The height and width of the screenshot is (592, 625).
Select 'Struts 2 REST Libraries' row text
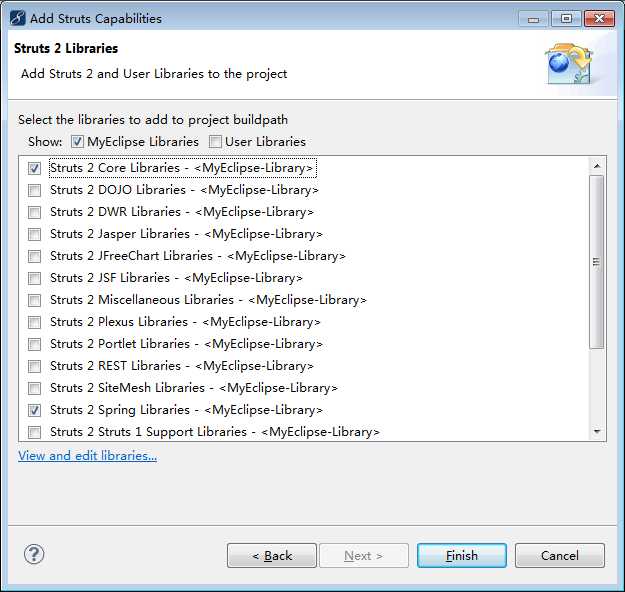click(x=182, y=366)
